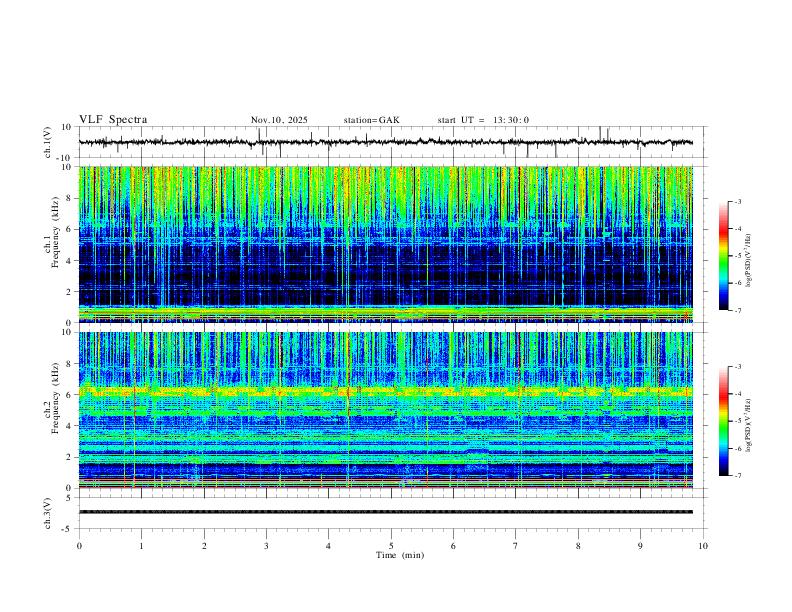Click the "4" kHz tick on ch.1 axis
Screen dimensions: 792x612
71,261
